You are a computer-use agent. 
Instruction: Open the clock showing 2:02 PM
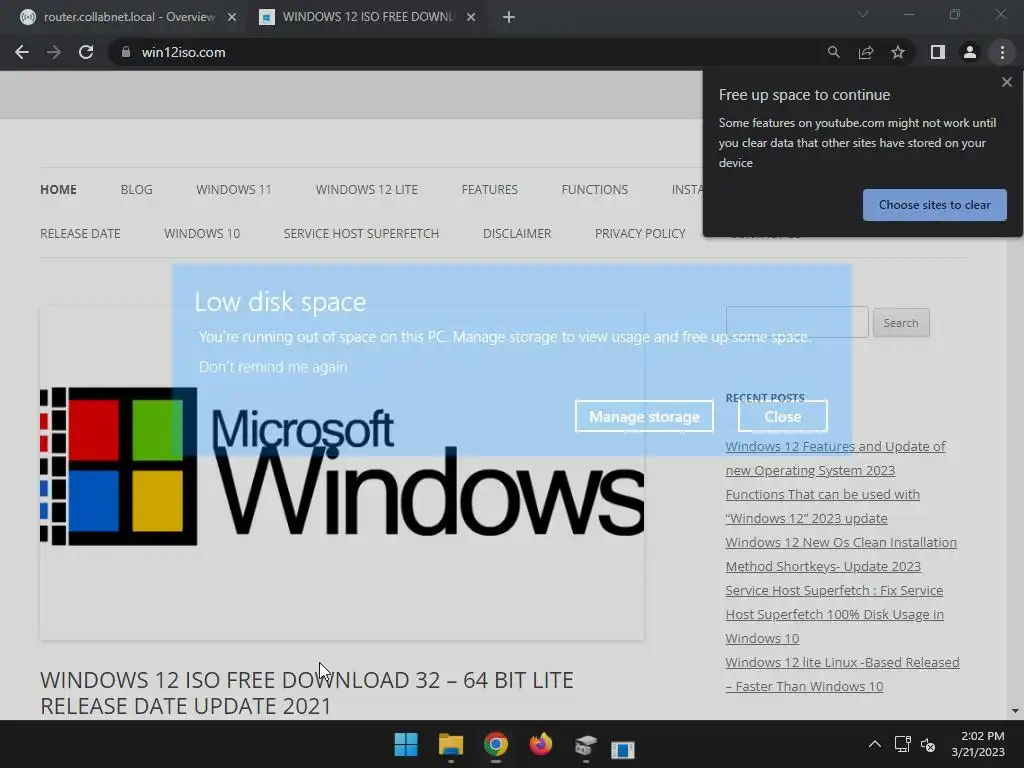tap(978, 744)
